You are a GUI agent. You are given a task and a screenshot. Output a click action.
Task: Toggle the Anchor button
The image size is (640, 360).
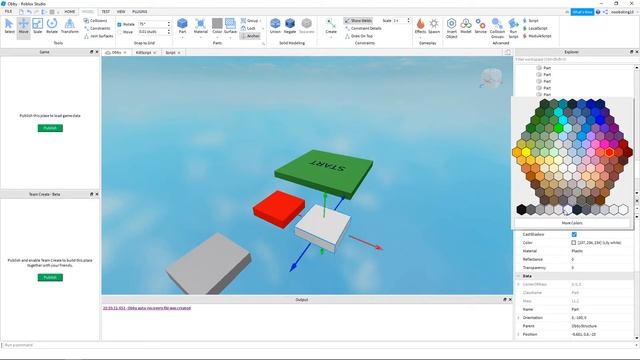(250, 36)
